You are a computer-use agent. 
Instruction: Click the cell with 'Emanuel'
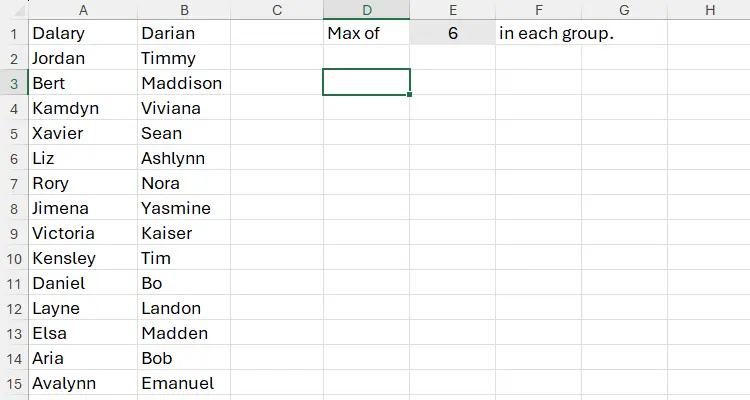click(184, 383)
